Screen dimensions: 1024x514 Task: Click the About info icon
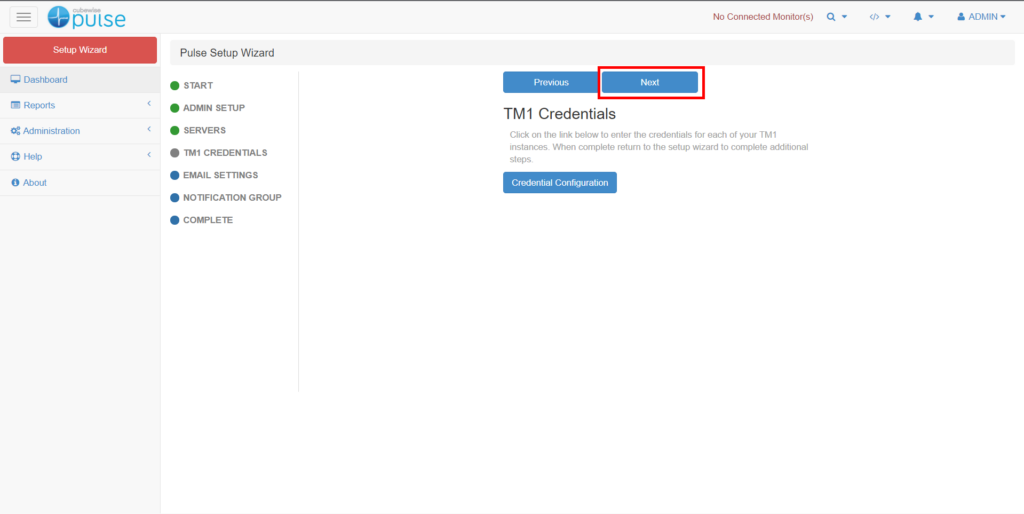point(16,183)
